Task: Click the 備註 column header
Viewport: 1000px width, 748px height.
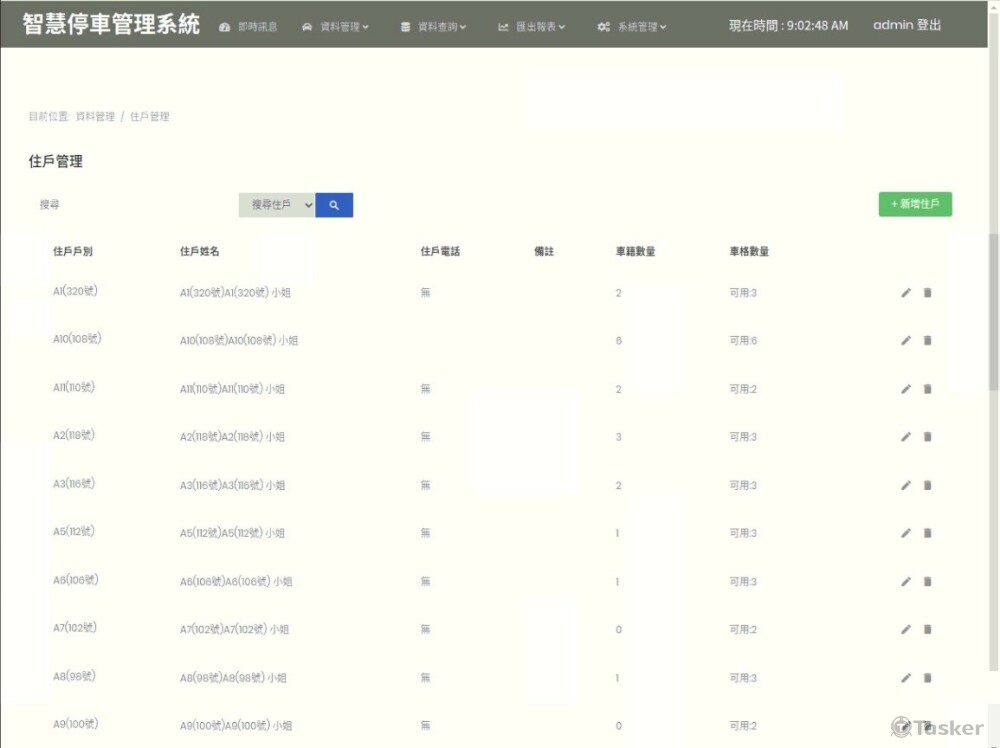Action: pyautogui.click(x=544, y=251)
